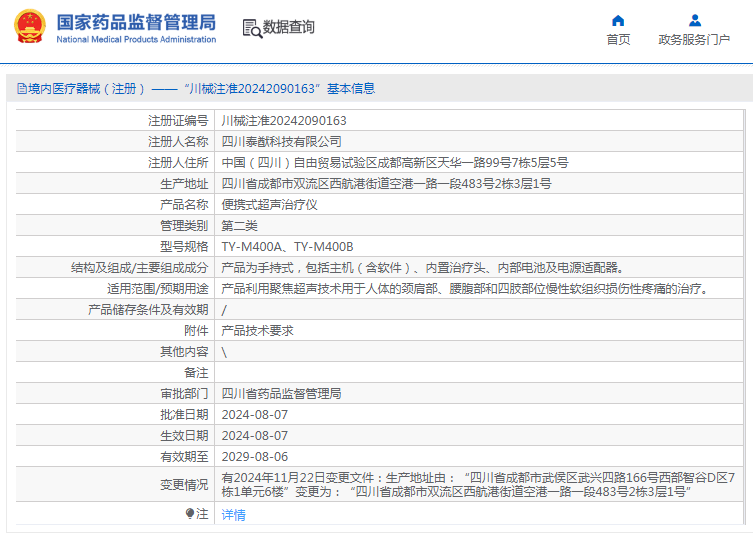Click National Medical Products Administration subtitle
Screen dimensions: 753x538
[x=136, y=39]
